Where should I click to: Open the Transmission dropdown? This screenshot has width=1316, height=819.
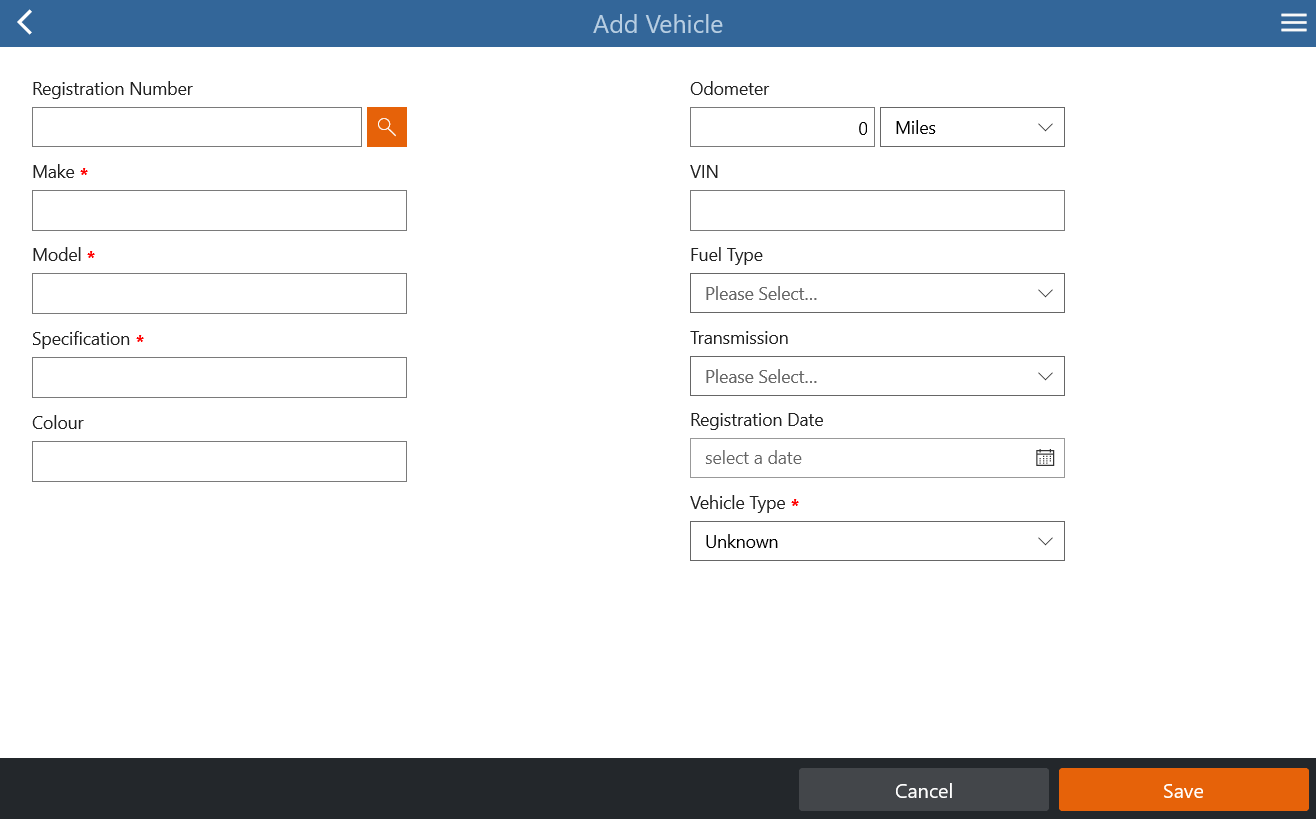click(x=877, y=376)
